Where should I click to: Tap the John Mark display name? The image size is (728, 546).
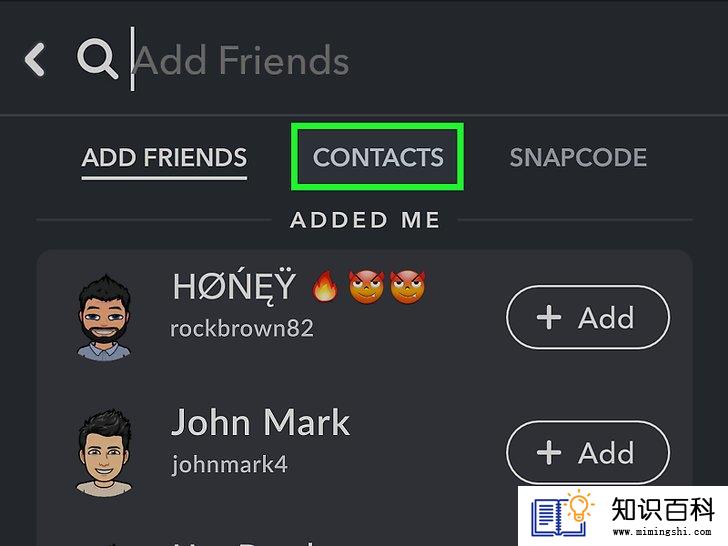260,423
